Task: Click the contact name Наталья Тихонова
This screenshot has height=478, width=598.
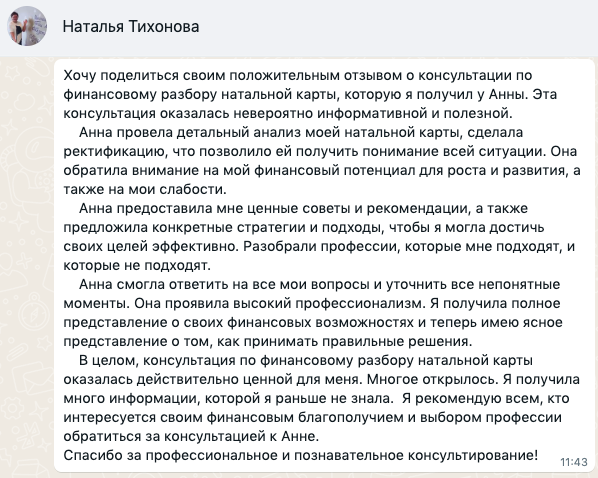Action: coord(131,27)
